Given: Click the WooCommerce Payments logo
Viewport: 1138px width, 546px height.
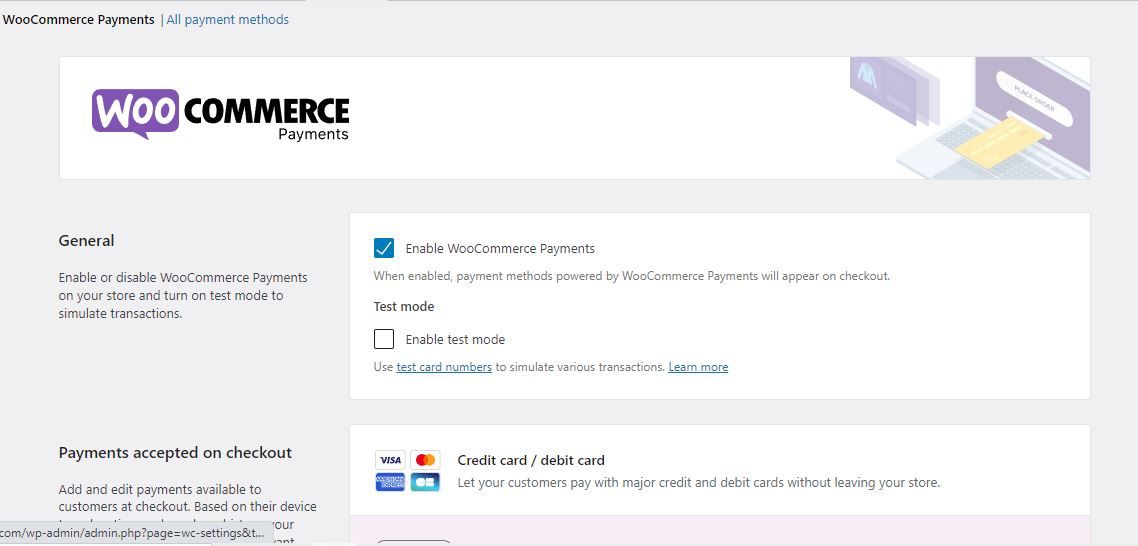Looking at the screenshot, I should 221,115.
